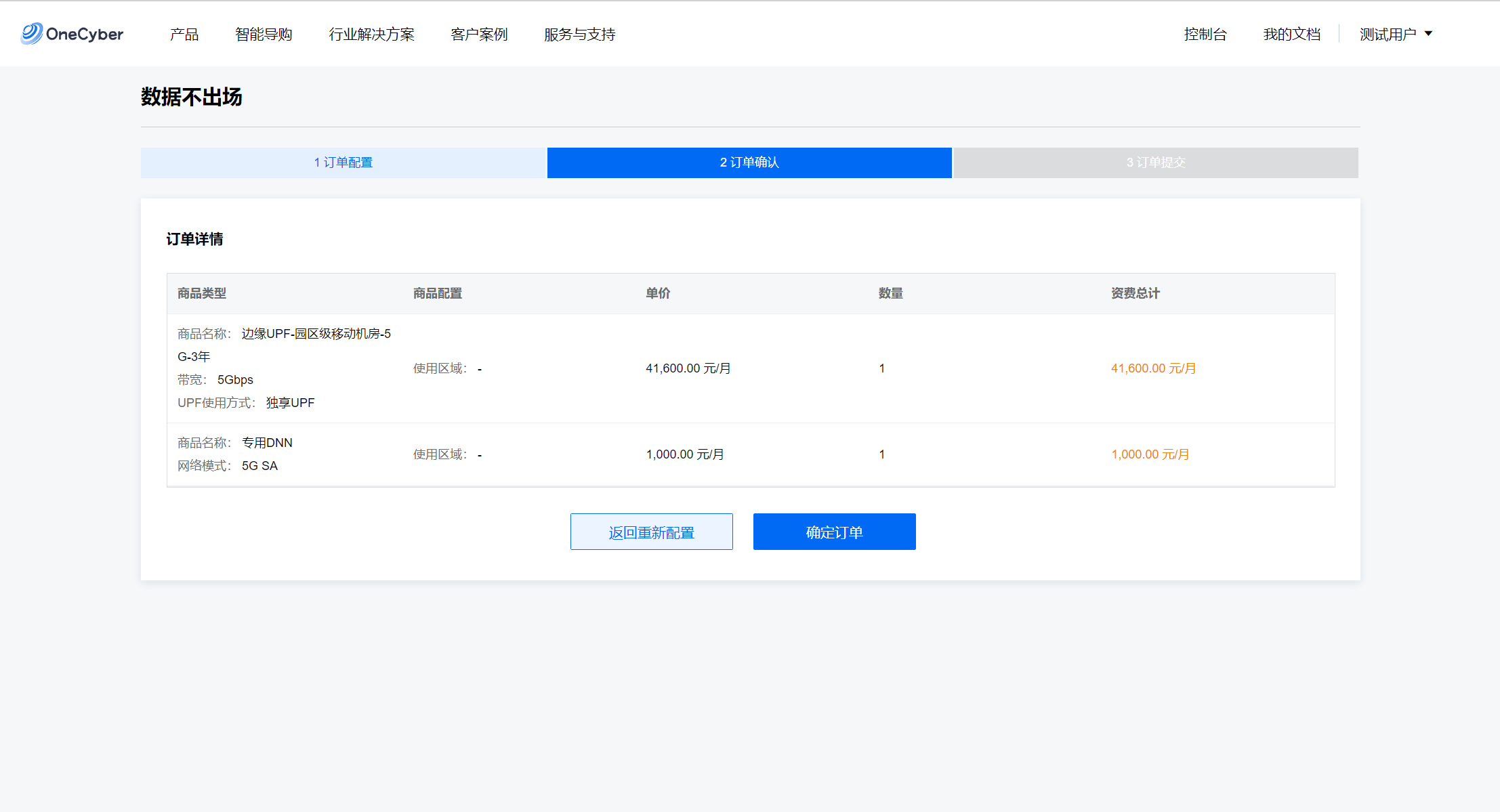Click the 数据不出场 page heading

tap(191, 97)
